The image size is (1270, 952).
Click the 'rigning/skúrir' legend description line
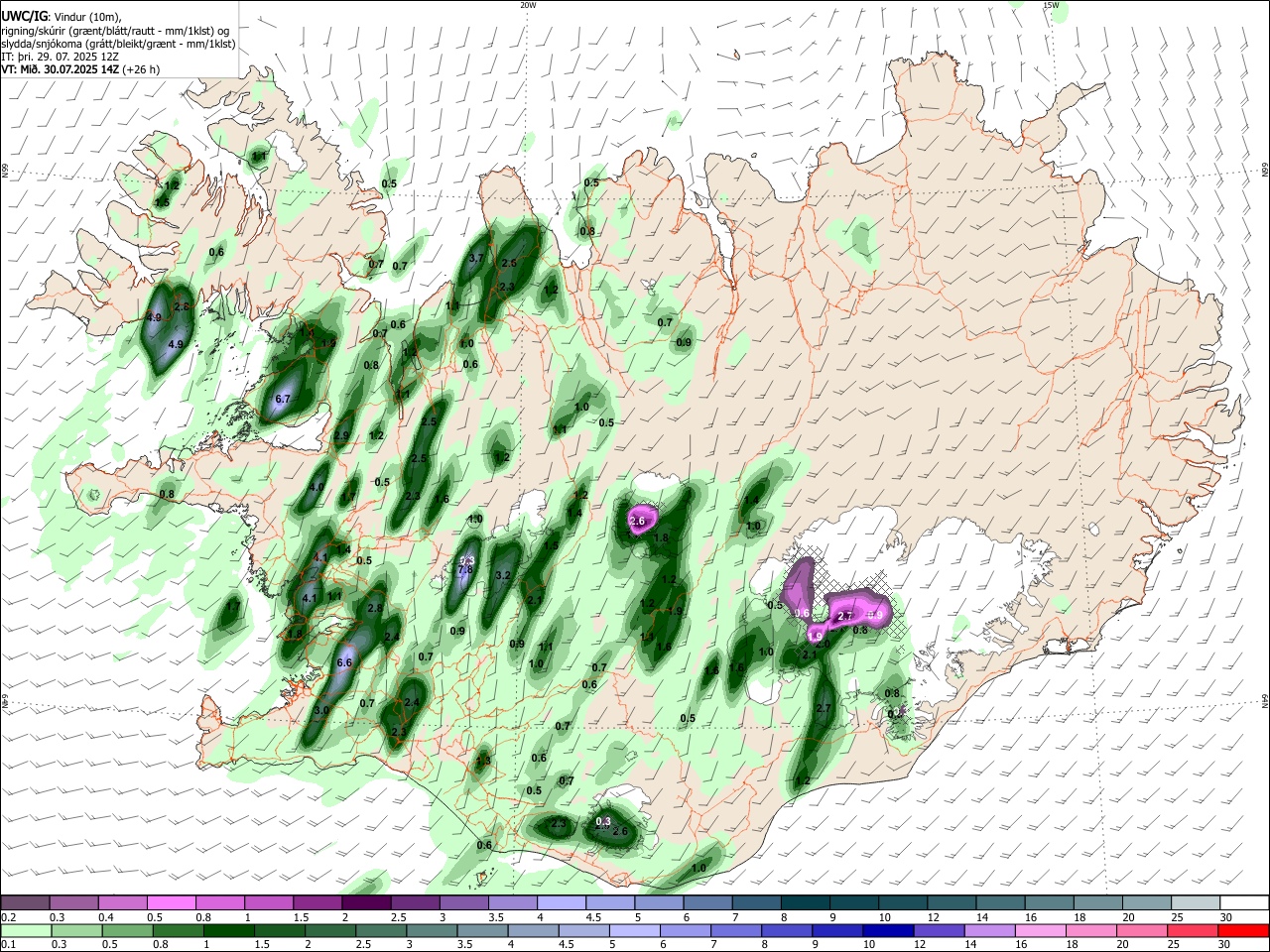tap(115, 31)
